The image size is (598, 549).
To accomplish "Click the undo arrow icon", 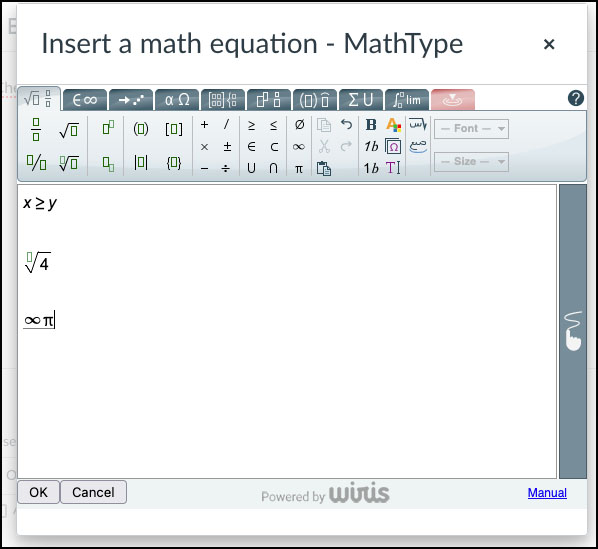I will point(346,124).
